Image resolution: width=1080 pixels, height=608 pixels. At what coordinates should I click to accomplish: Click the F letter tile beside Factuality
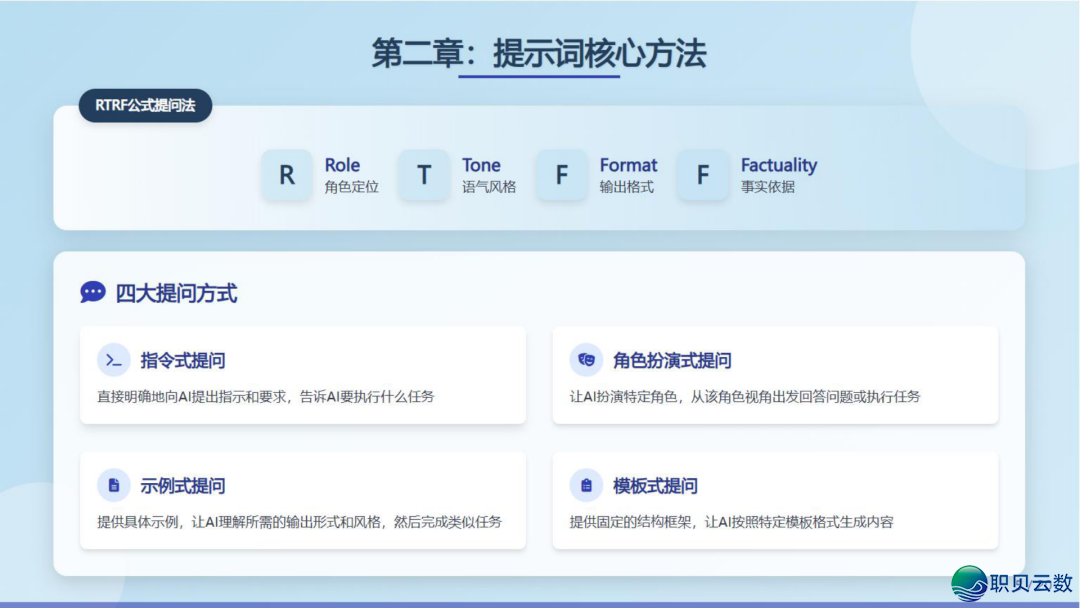(703, 175)
